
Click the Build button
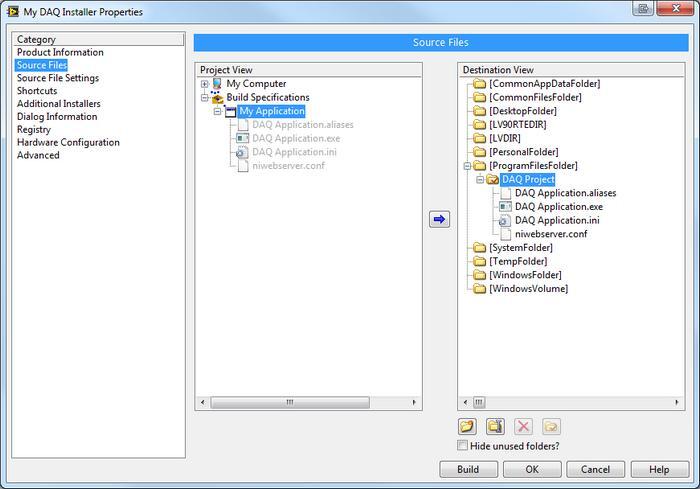click(x=468, y=469)
